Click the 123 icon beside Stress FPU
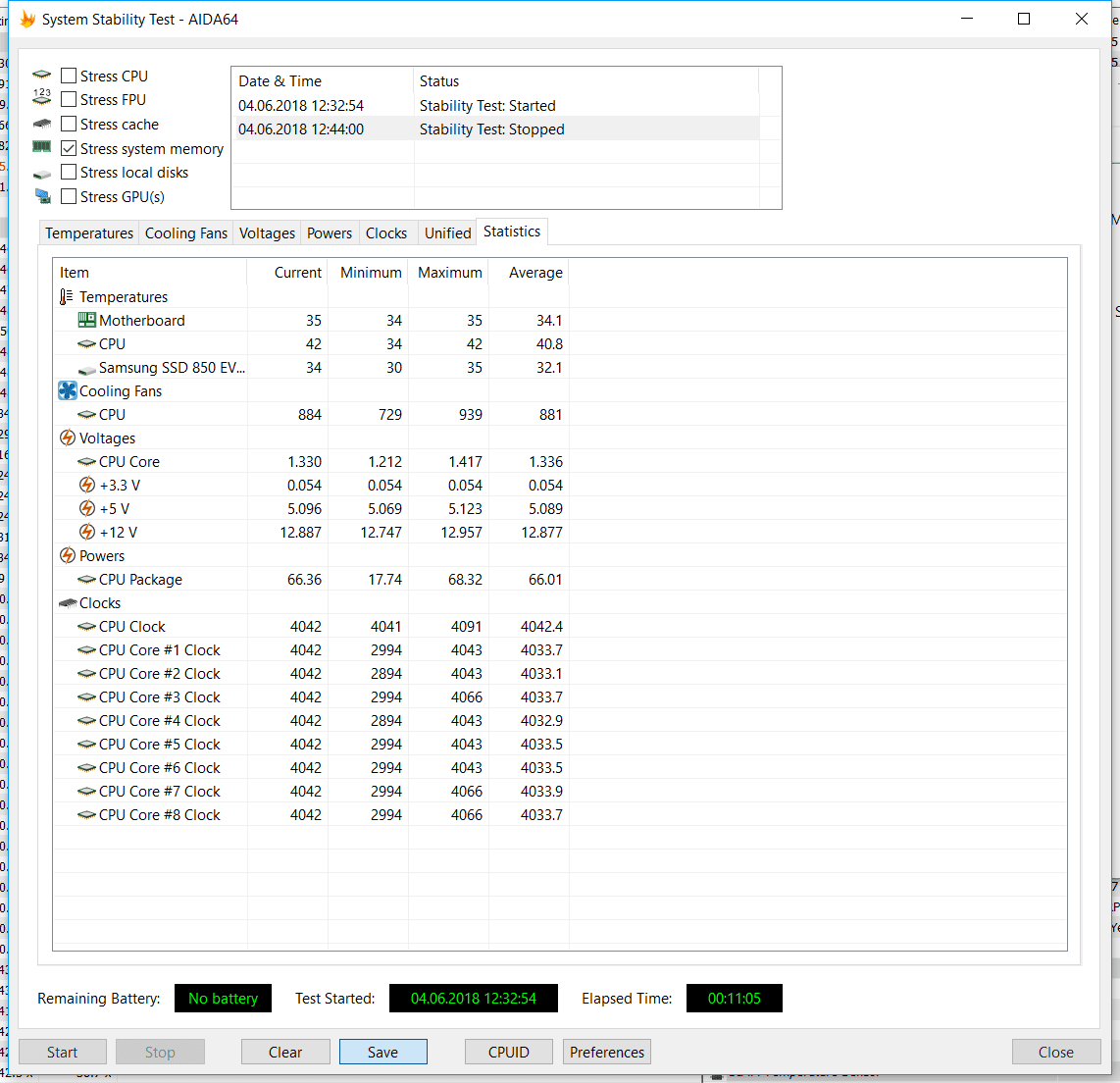The image size is (1120, 1083). (x=42, y=98)
